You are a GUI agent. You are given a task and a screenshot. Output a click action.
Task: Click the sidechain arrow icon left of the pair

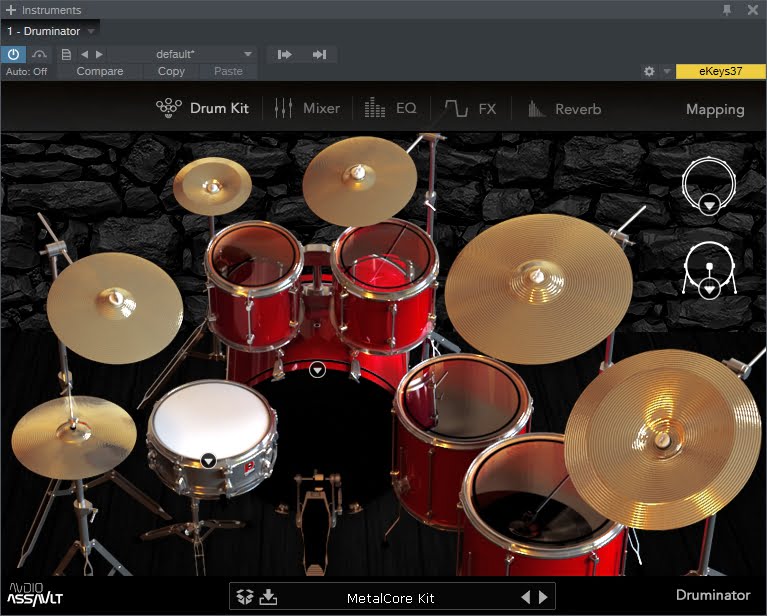click(285, 54)
